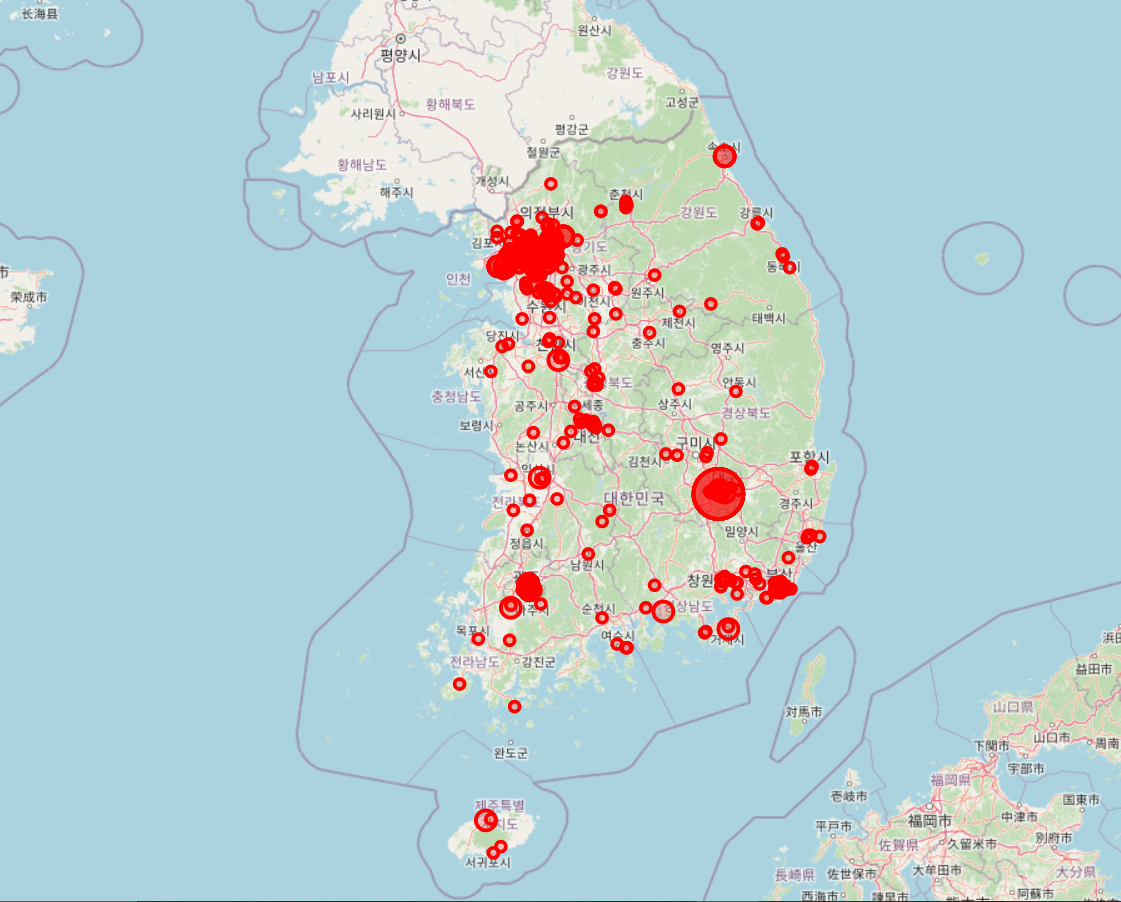Select the 평강군 label
This screenshot has height=902, width=1121.
coord(572,129)
